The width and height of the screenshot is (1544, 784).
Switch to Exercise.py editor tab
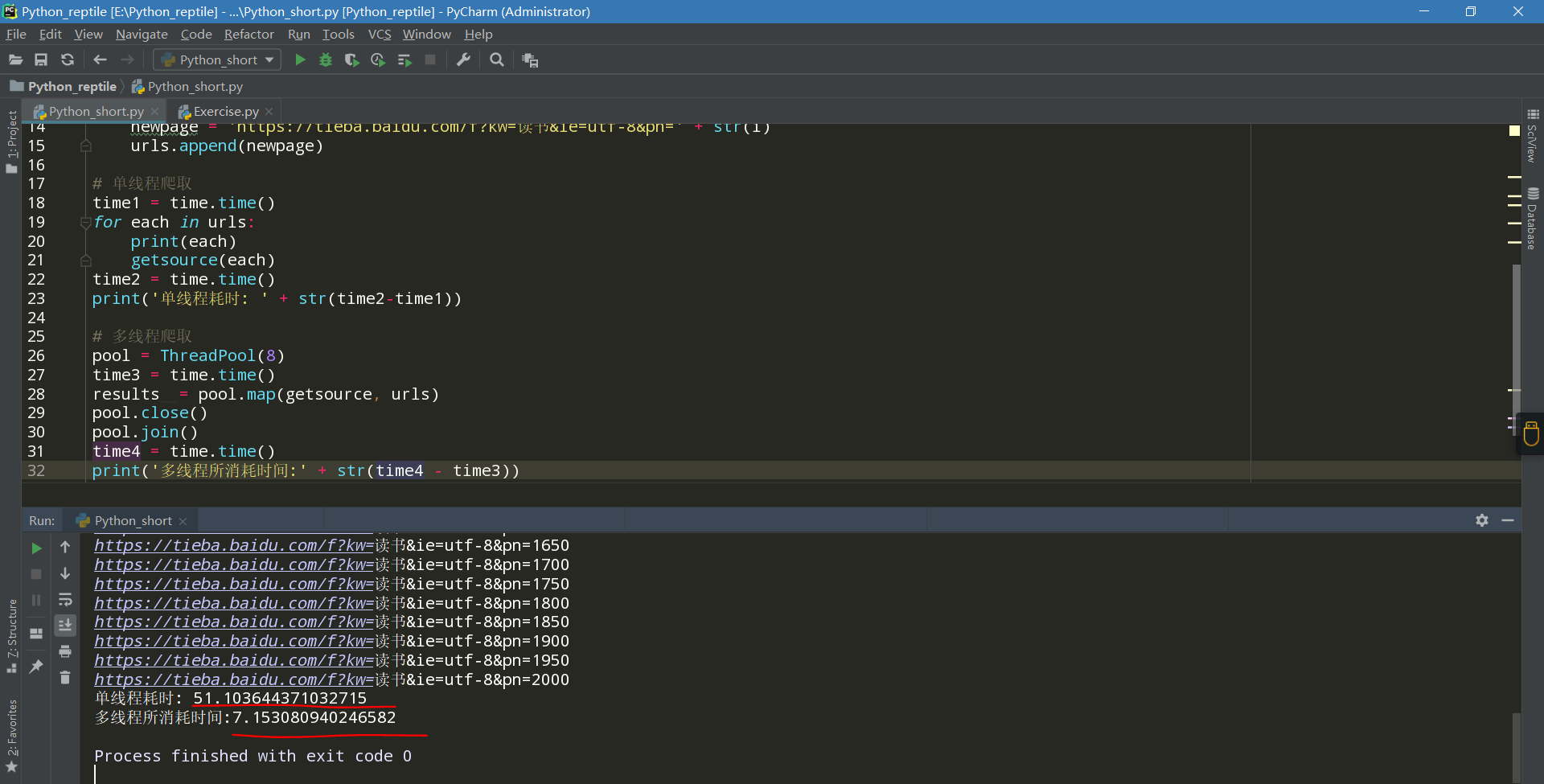point(226,111)
